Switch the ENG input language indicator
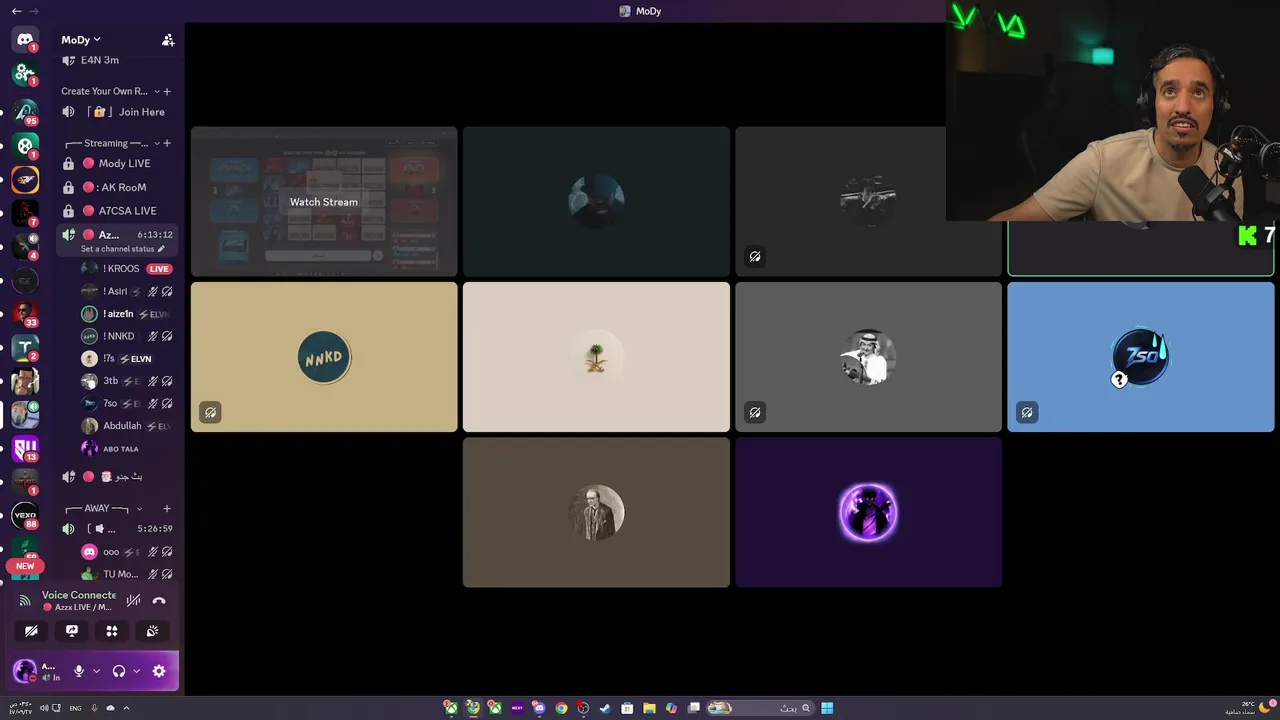This screenshot has height=720, width=1280. coord(75,708)
